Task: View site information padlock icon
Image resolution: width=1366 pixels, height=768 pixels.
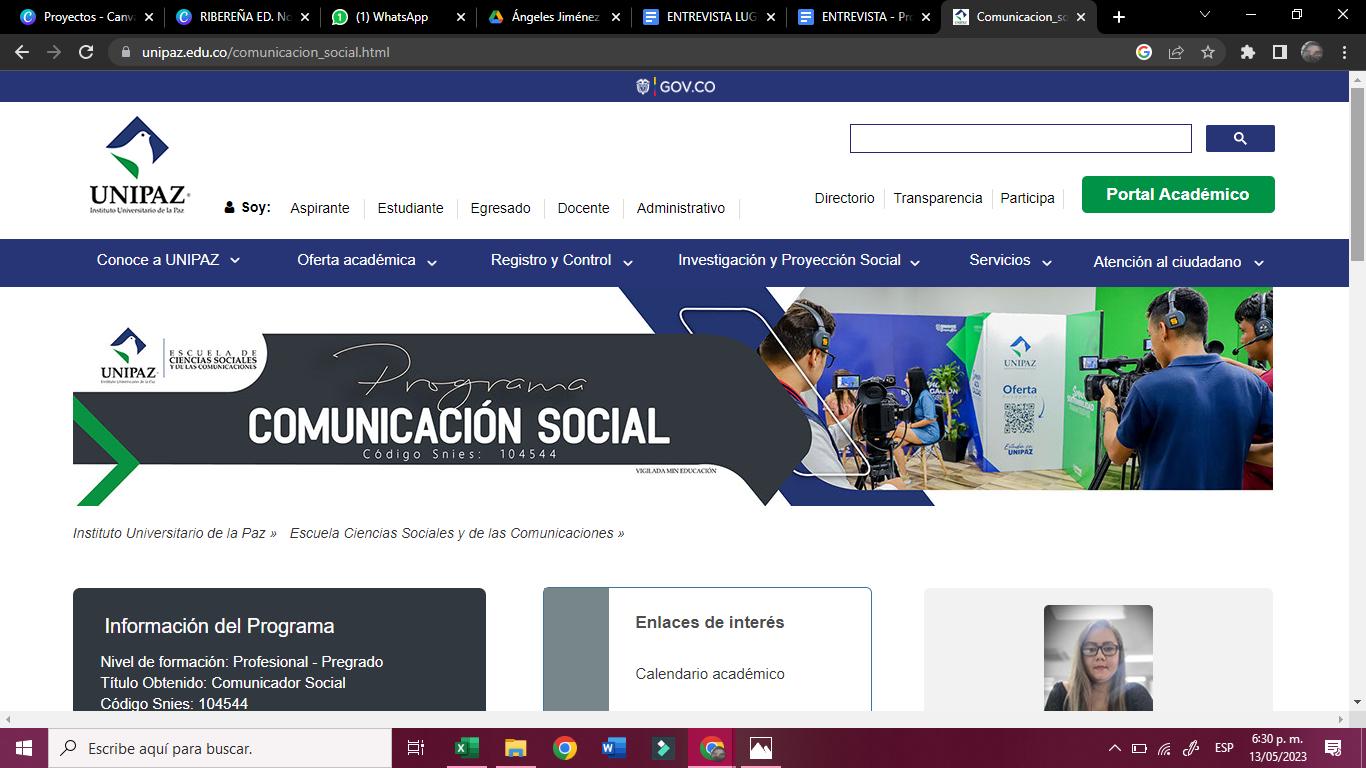Action: 125,52
